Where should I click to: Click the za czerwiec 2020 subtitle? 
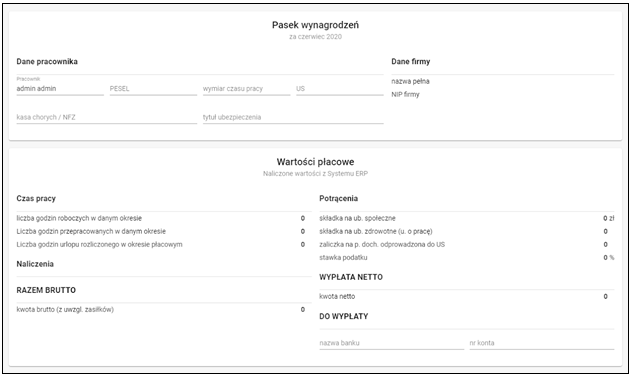316,37
